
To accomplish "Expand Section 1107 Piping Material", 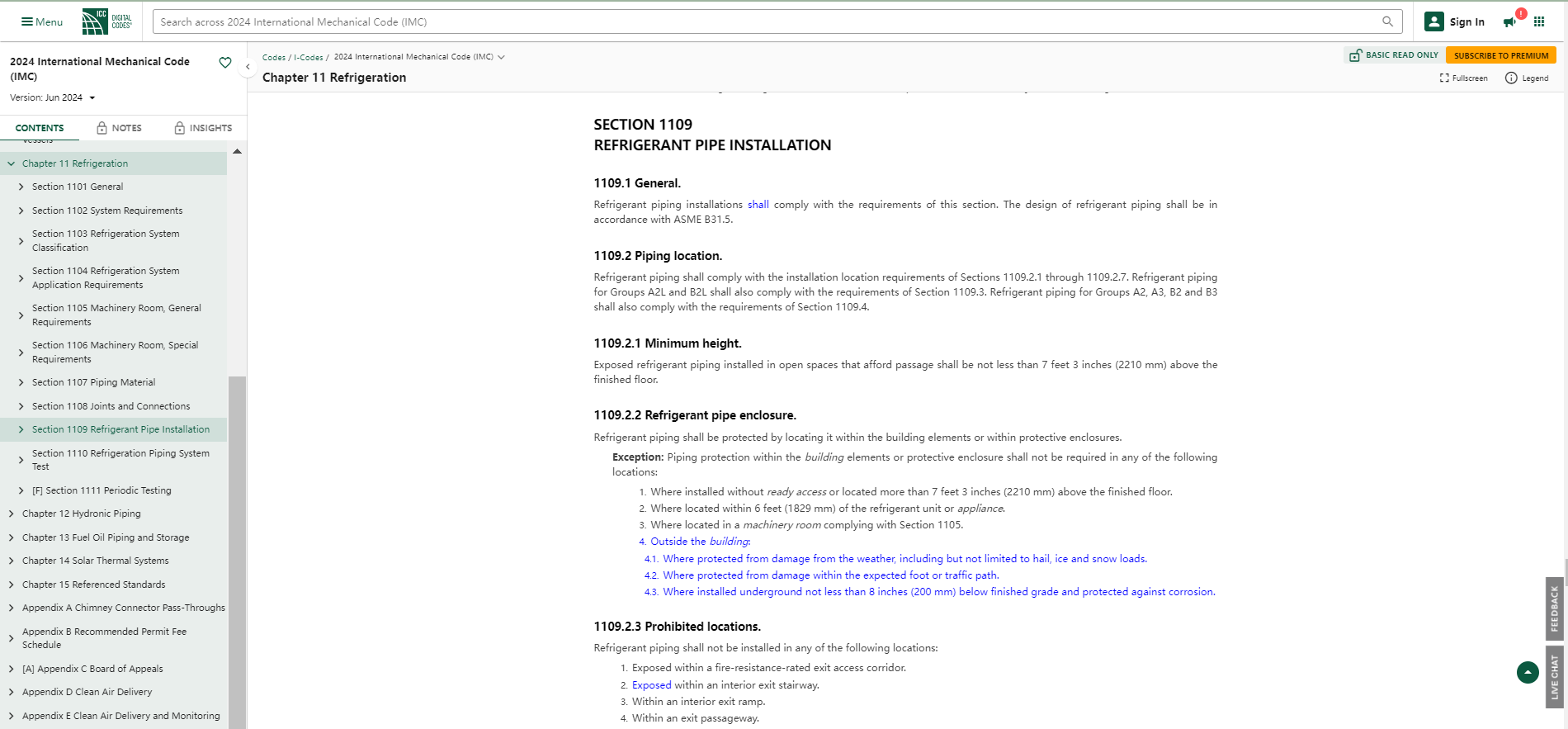I will [21, 382].
